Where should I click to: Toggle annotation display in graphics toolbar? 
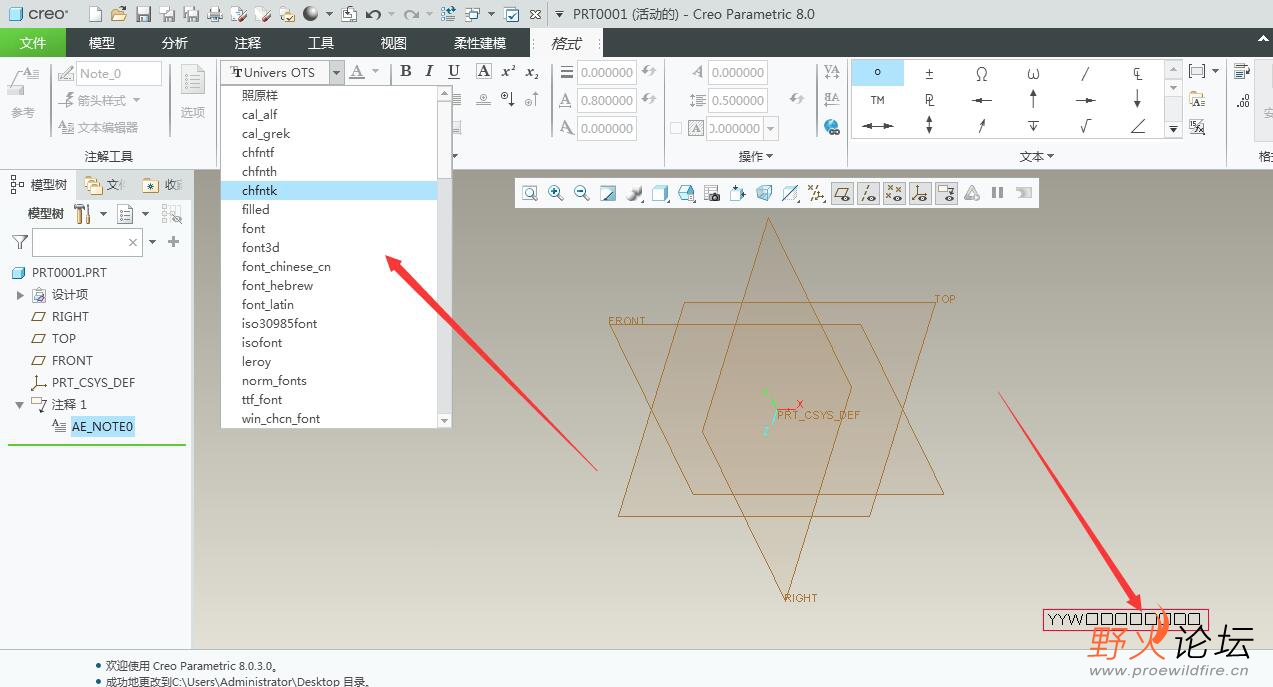coord(946,193)
